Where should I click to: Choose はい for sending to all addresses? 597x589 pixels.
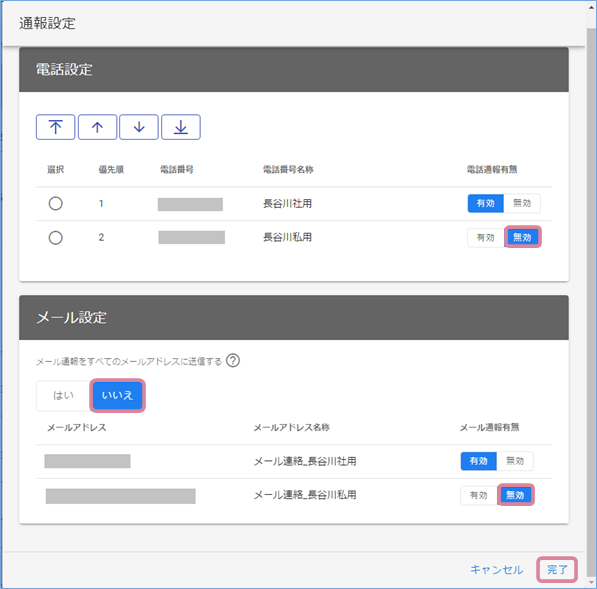[64, 396]
